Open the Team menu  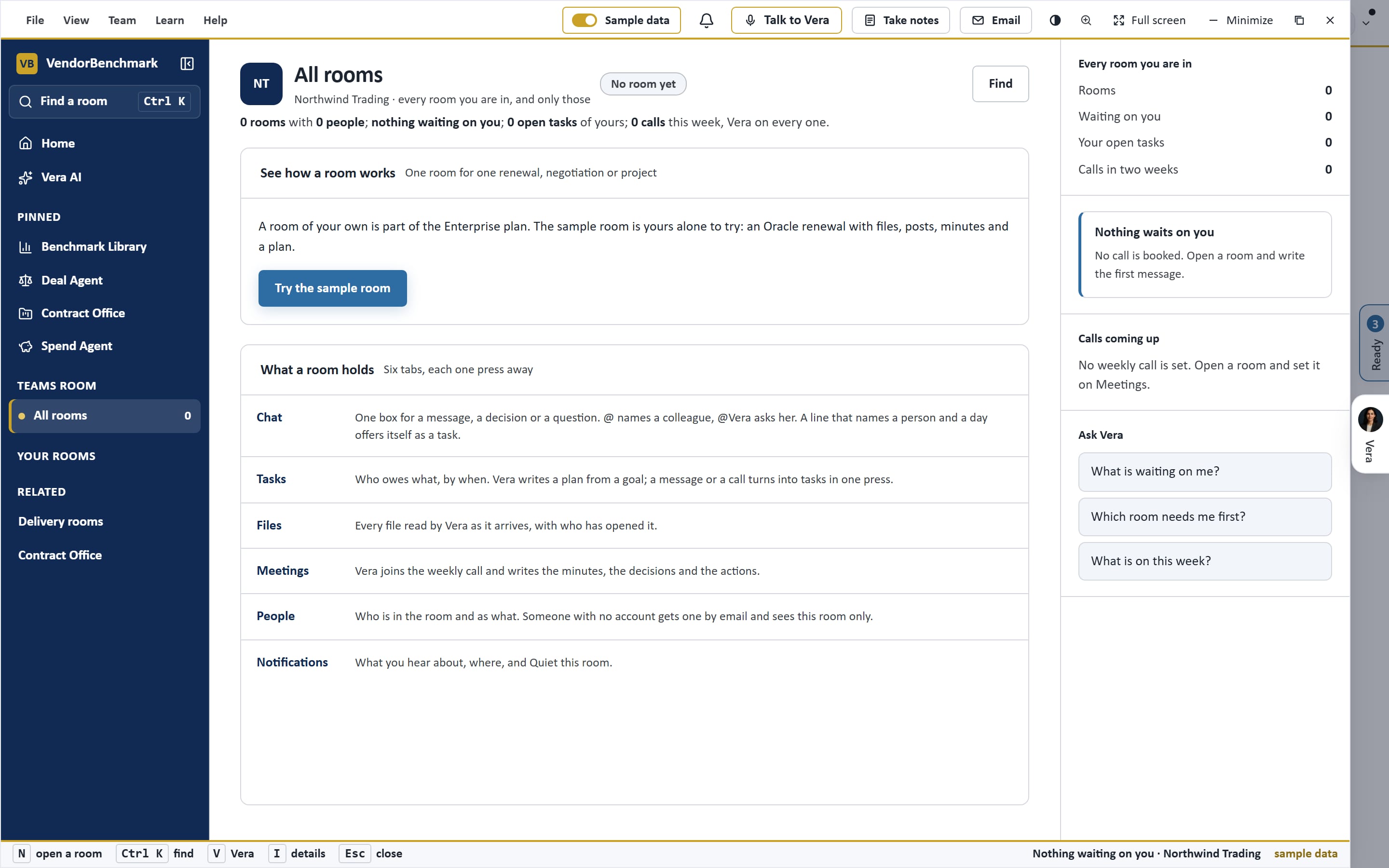122,20
